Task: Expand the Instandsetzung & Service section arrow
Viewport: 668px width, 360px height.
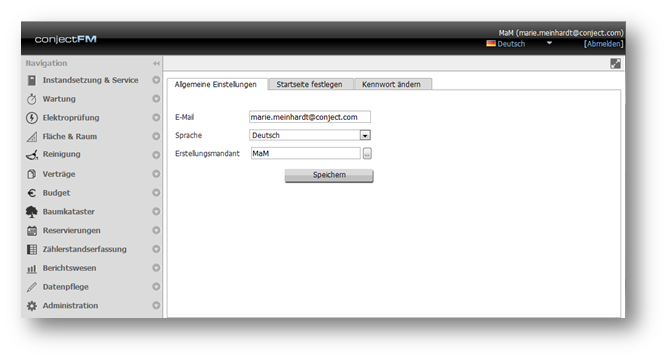Action: pyautogui.click(x=156, y=80)
